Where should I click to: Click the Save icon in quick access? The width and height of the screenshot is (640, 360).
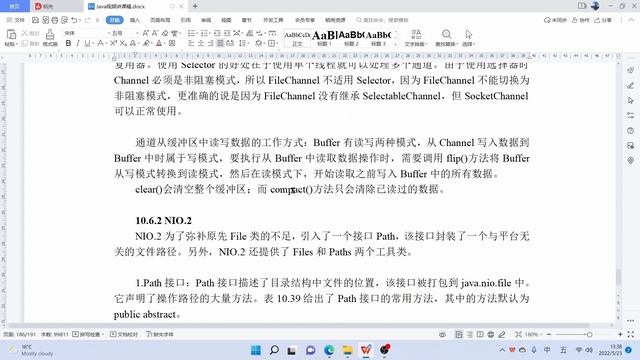(x=36, y=20)
